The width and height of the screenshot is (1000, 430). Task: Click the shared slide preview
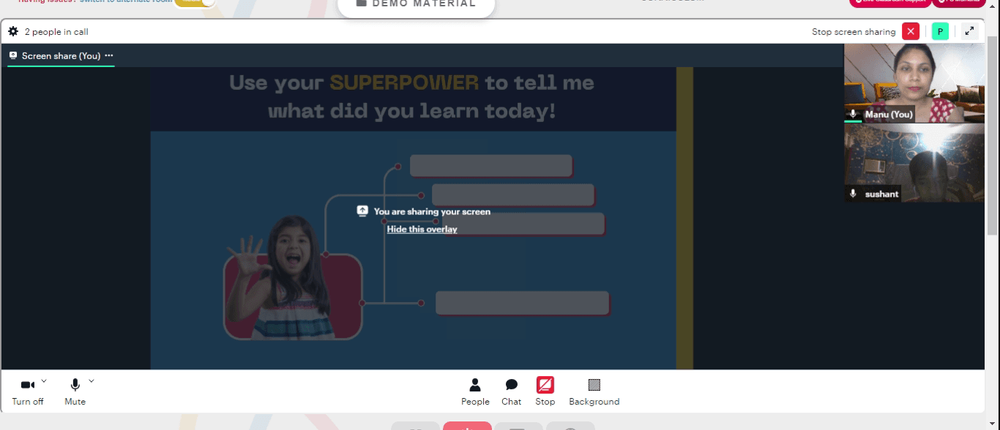(421, 218)
